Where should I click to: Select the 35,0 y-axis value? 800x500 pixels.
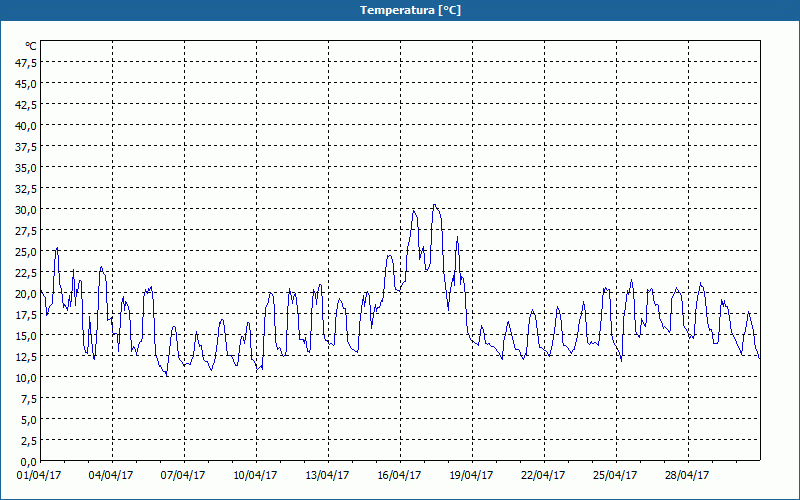(26, 168)
